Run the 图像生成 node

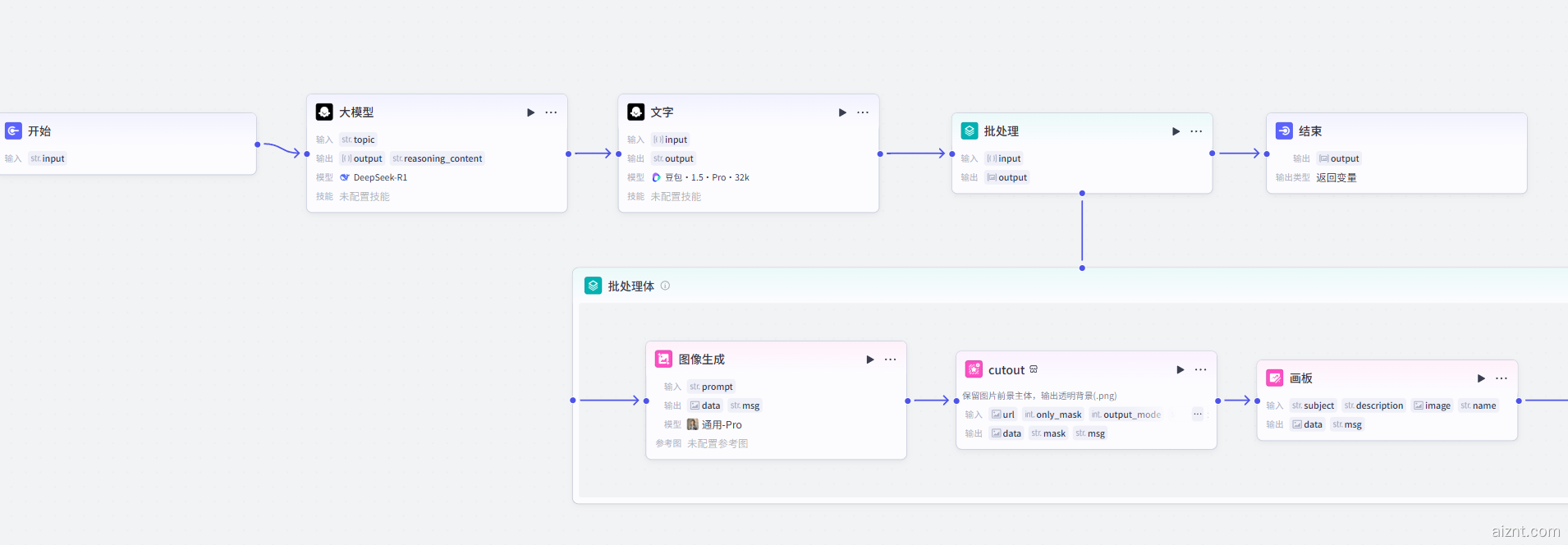coord(870,360)
